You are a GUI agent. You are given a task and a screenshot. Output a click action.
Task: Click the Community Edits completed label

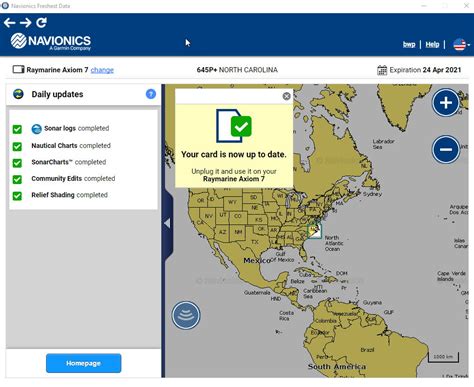(x=73, y=179)
